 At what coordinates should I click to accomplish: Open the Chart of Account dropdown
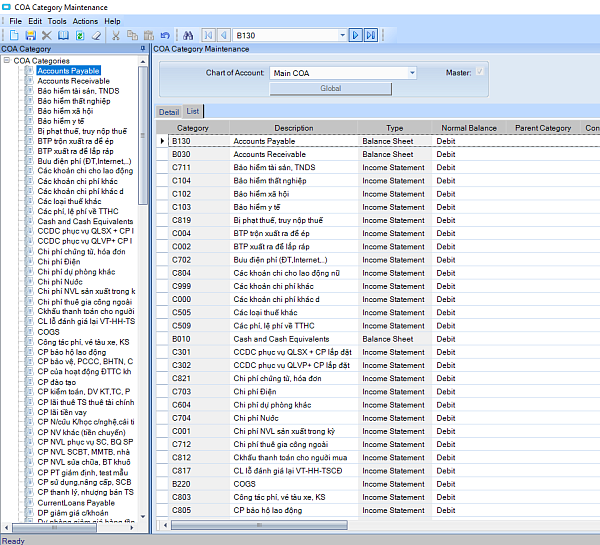pyautogui.click(x=412, y=73)
